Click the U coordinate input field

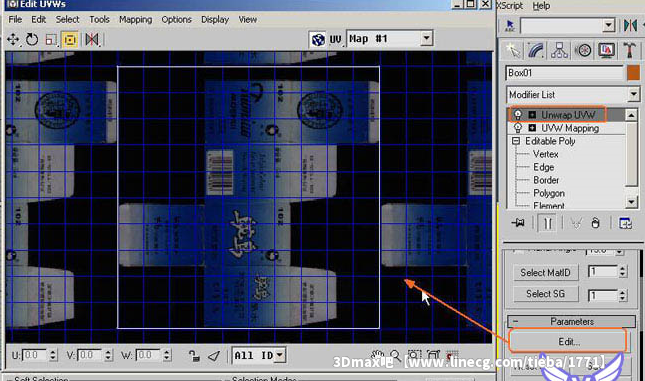(x=35, y=355)
